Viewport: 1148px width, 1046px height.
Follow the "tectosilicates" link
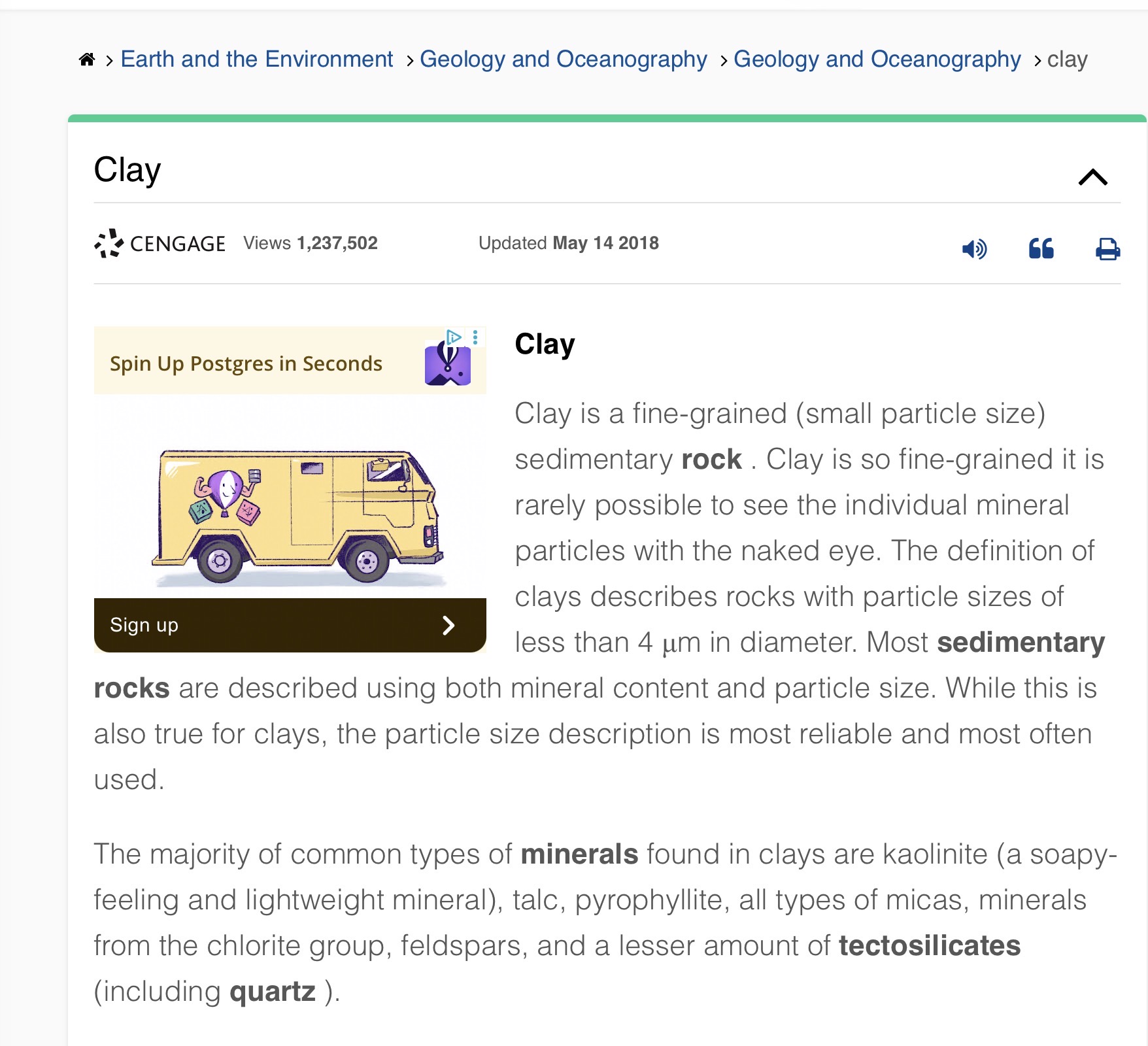[929, 946]
